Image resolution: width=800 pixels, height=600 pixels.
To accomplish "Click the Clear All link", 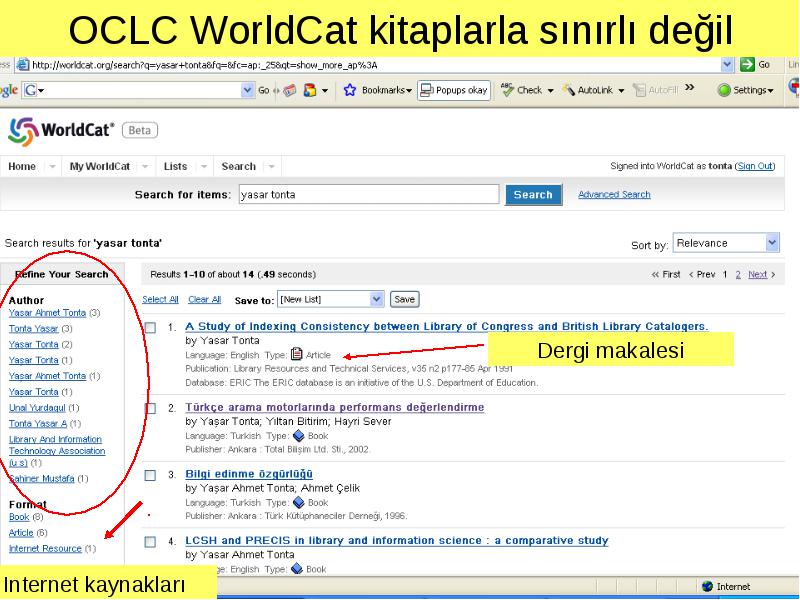I will point(205,299).
